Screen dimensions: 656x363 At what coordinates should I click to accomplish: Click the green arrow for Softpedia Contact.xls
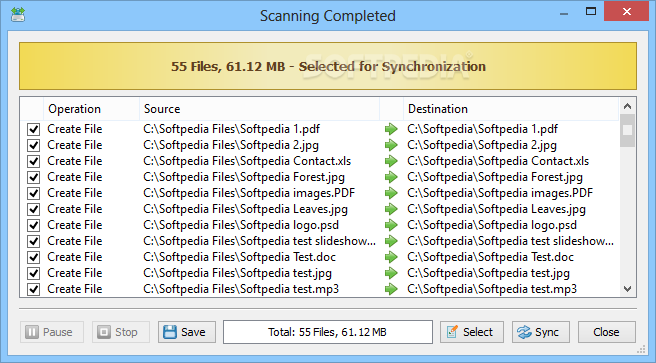[x=391, y=161]
